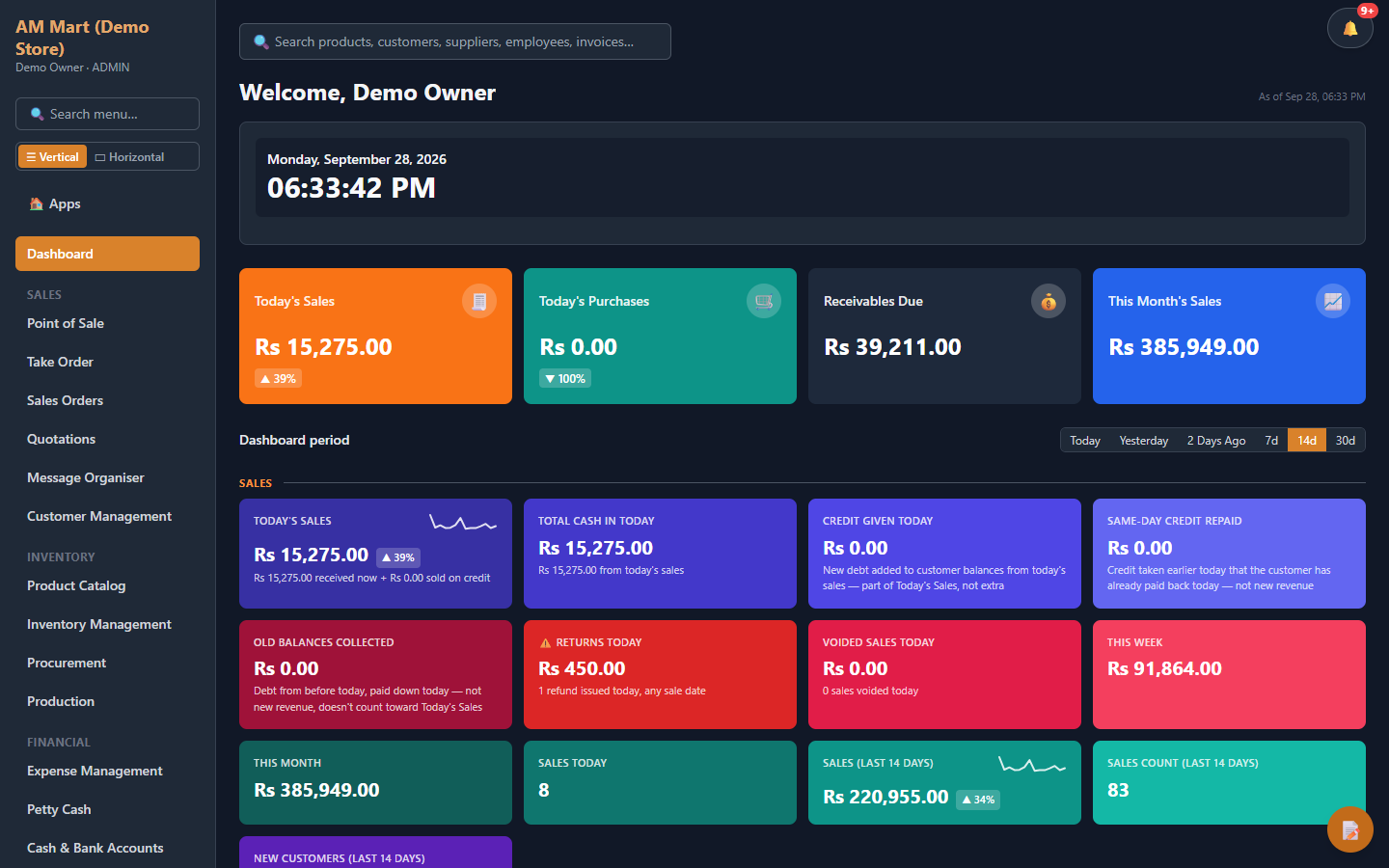Image resolution: width=1389 pixels, height=868 pixels.
Task: Open Customer Management
Action: 107,516
